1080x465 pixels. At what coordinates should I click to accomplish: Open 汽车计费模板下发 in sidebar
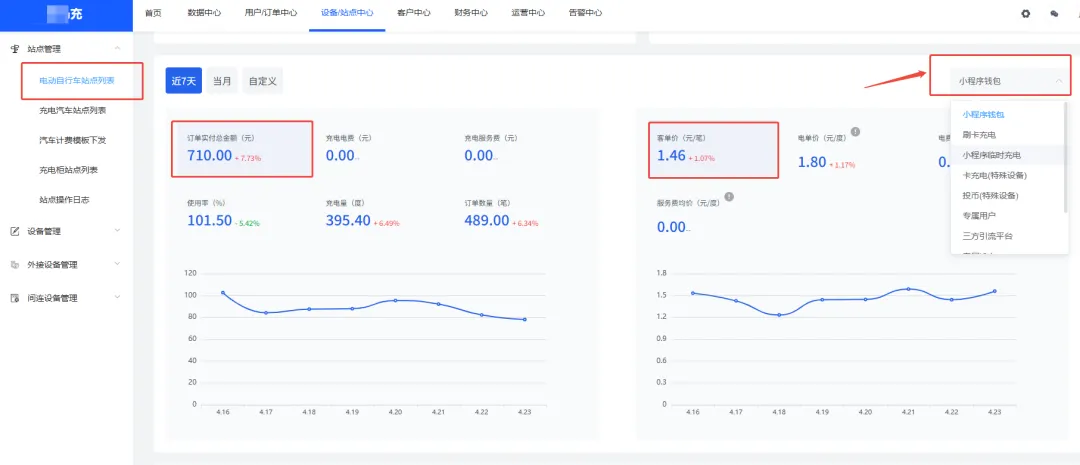coord(72,140)
